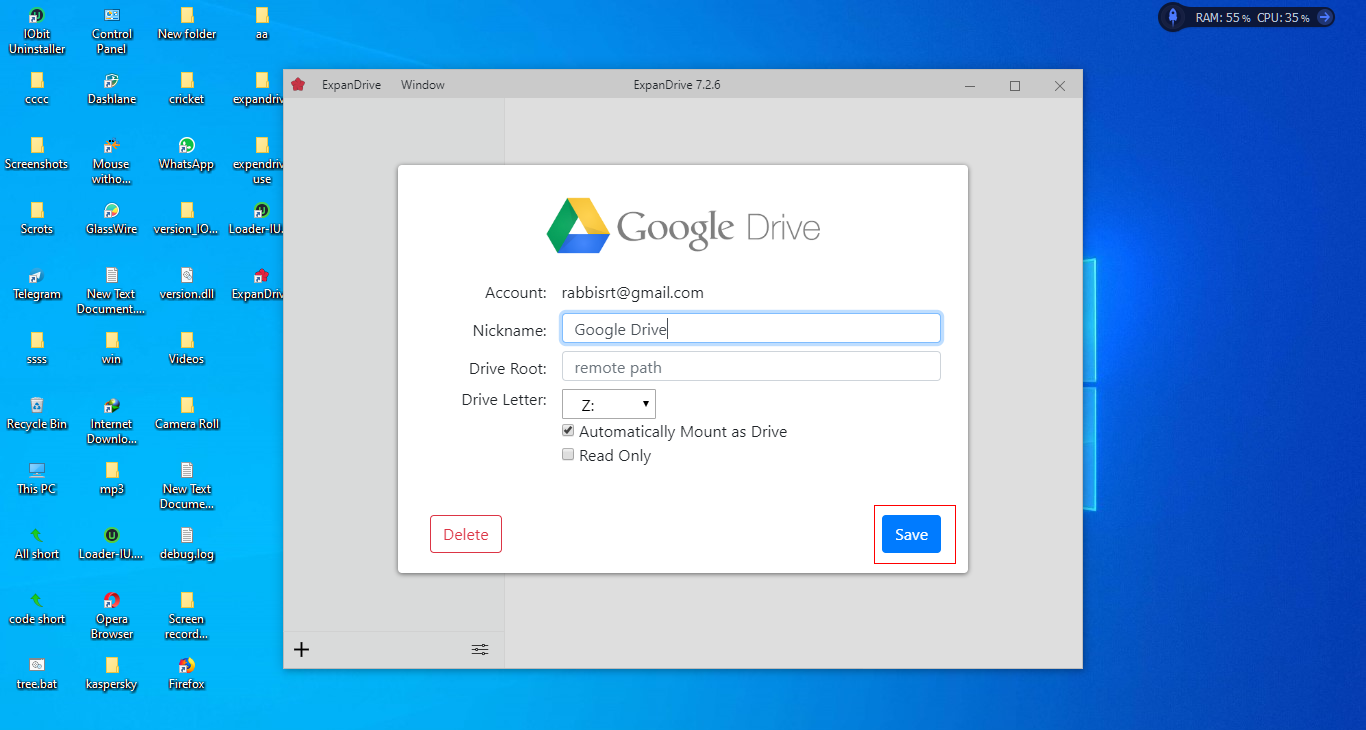
Task: Select the WhatsApp desktop icon
Action: pyautogui.click(x=187, y=146)
